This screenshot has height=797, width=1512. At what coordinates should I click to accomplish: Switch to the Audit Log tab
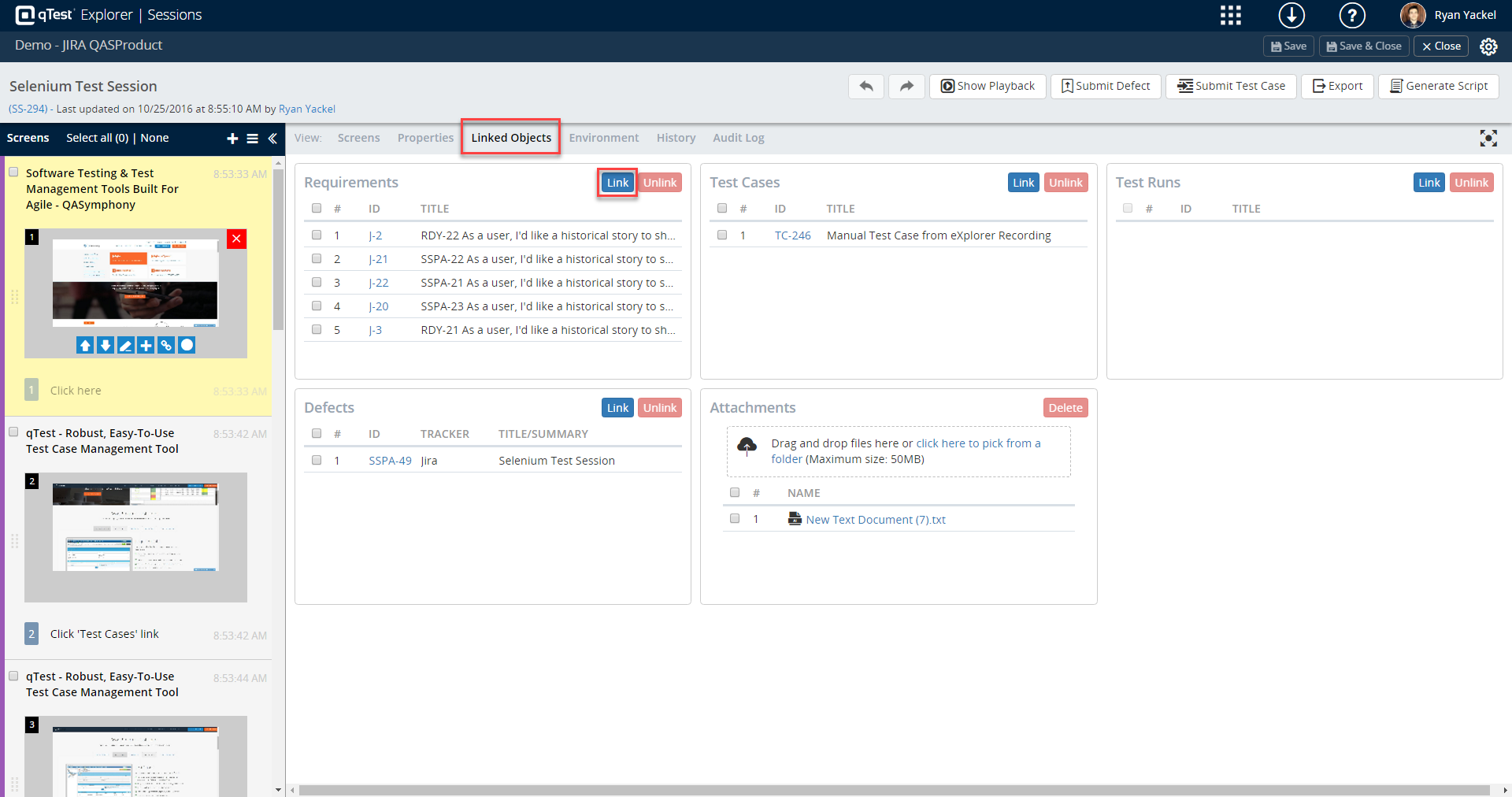[x=738, y=138]
